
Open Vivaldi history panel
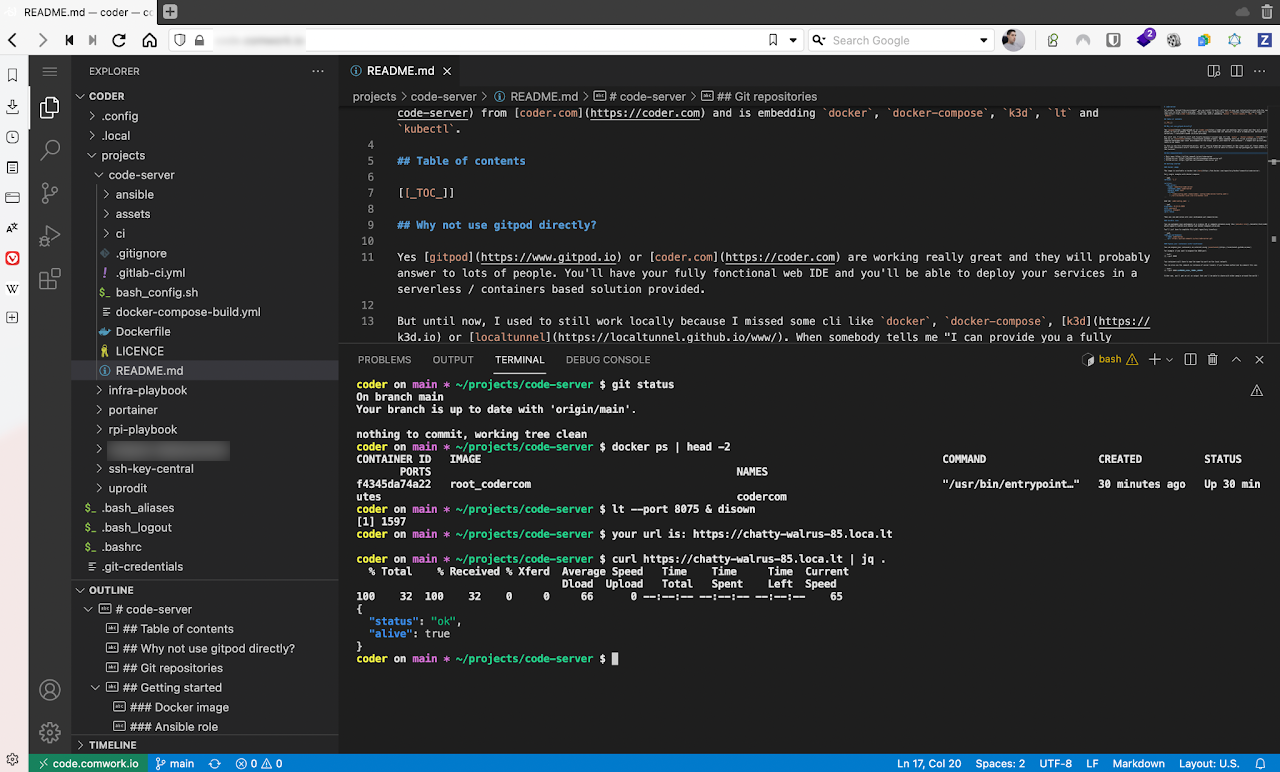point(13,137)
